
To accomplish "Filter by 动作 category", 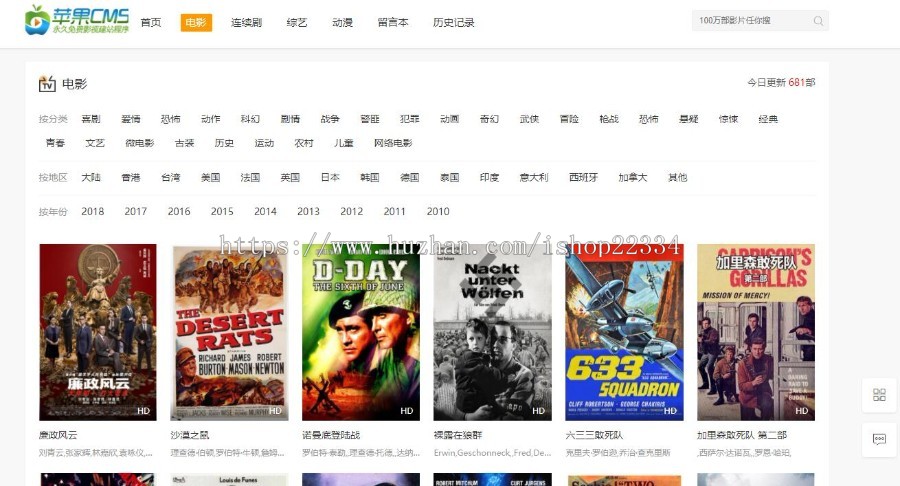I will point(211,119).
